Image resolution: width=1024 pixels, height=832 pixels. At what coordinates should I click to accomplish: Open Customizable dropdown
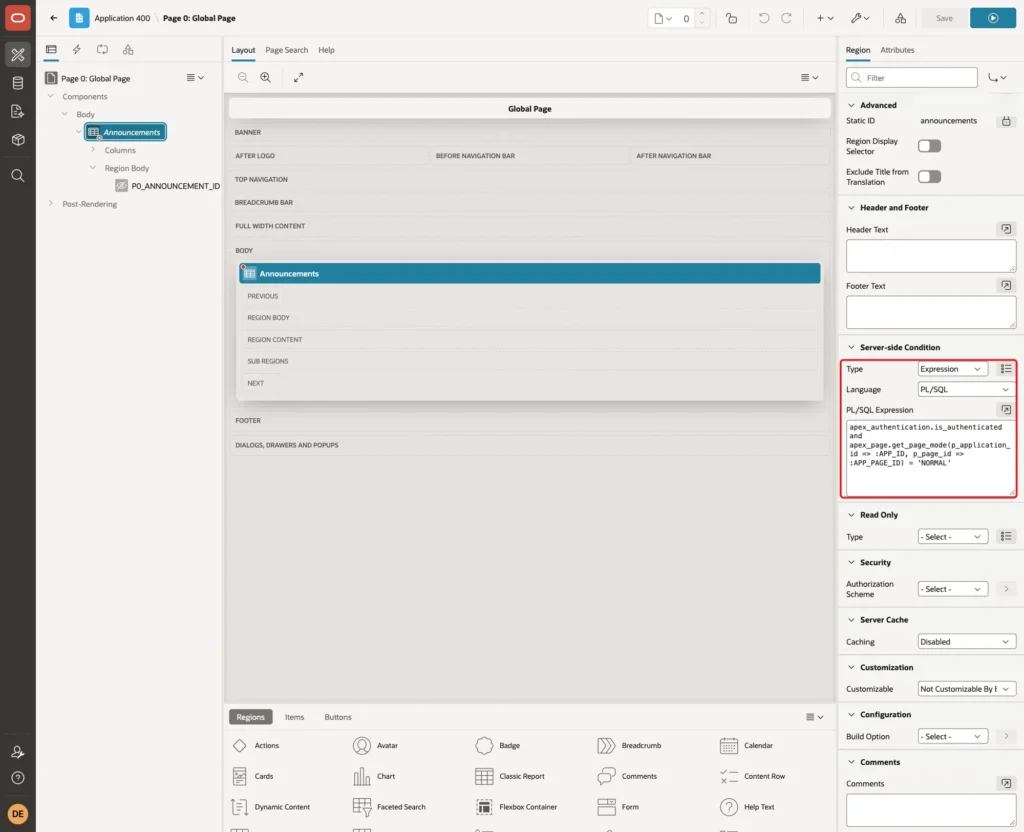click(x=967, y=689)
